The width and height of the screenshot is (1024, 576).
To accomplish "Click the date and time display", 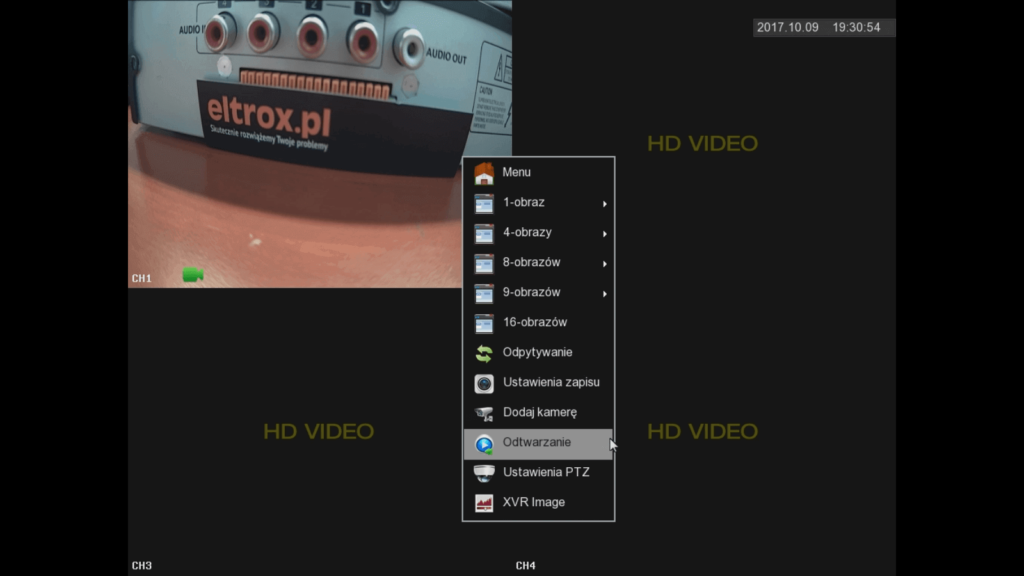I will coord(818,28).
